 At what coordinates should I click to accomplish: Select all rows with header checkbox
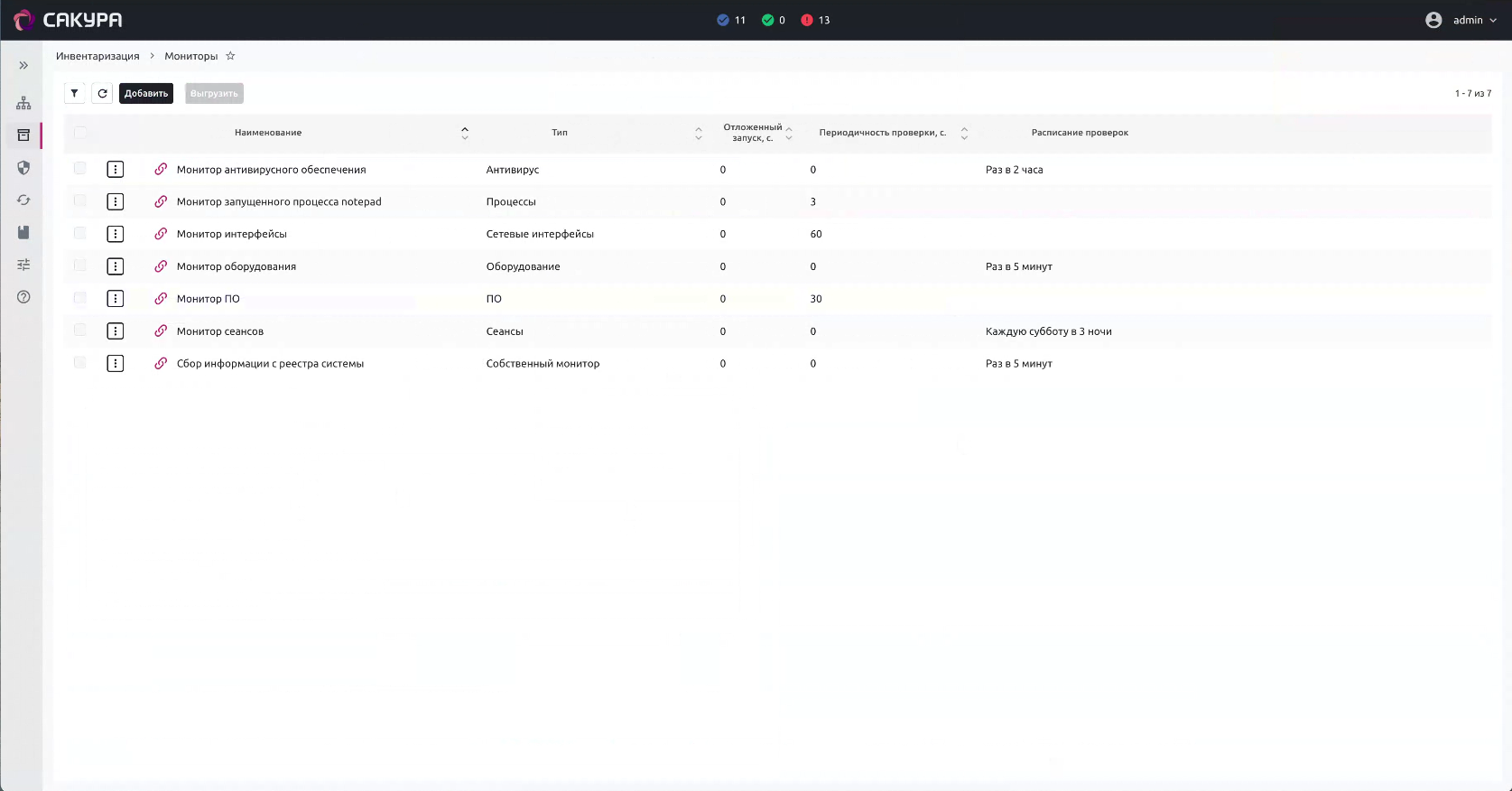click(80, 133)
